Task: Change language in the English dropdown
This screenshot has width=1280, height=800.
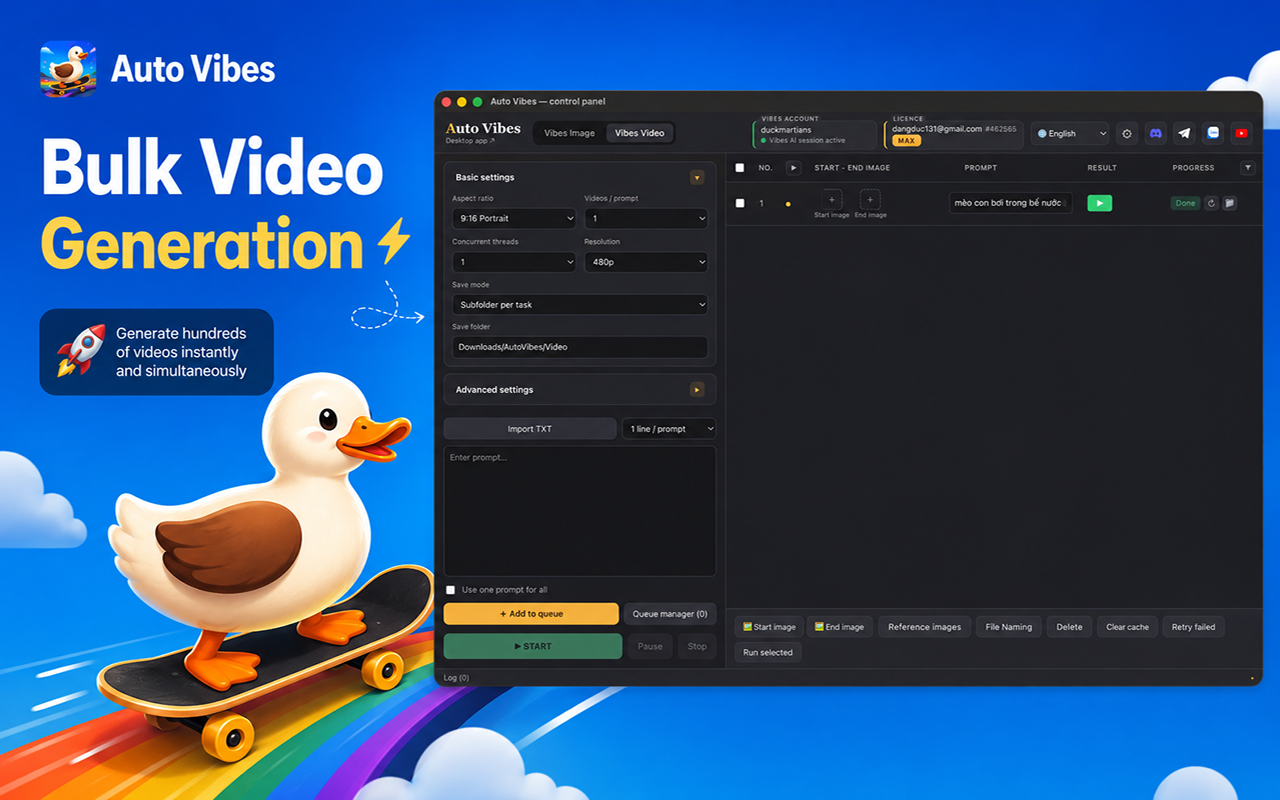Action: click(1070, 133)
